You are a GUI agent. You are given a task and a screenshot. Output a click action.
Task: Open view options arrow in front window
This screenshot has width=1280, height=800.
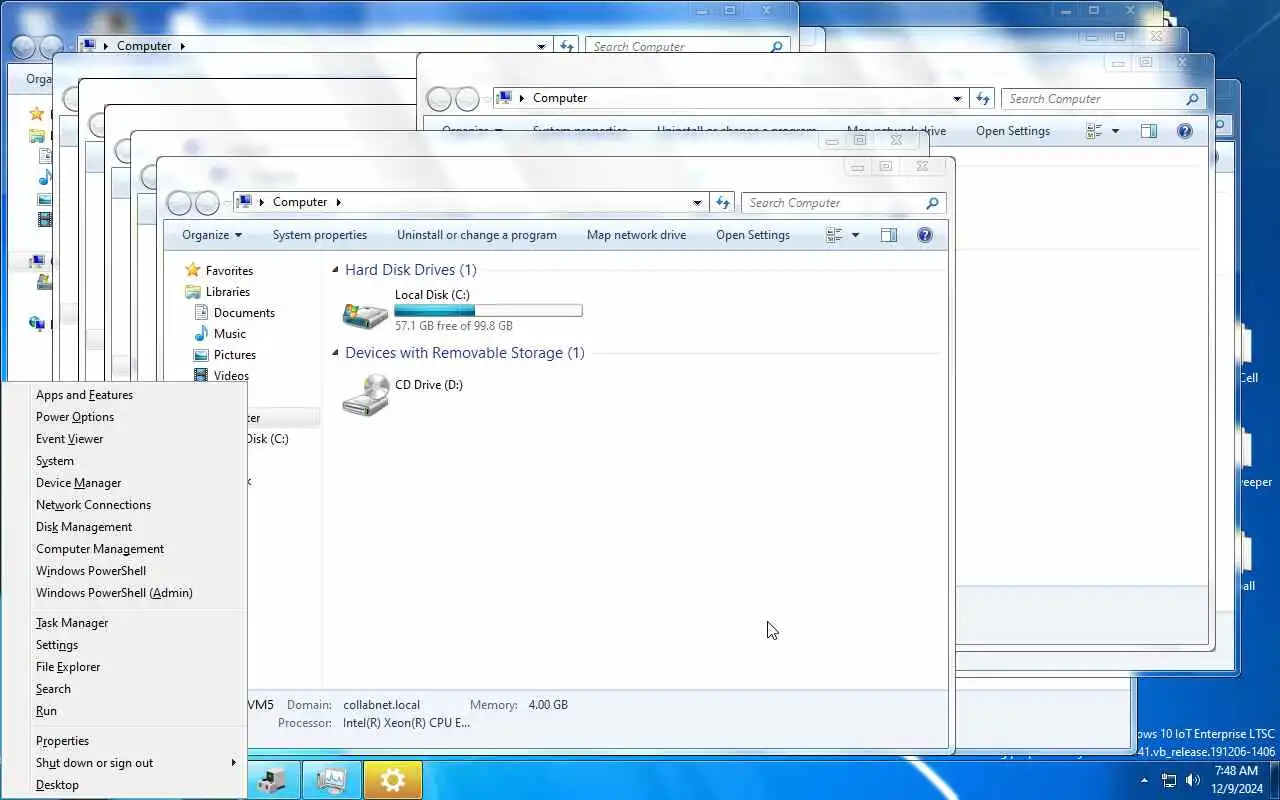(x=855, y=235)
